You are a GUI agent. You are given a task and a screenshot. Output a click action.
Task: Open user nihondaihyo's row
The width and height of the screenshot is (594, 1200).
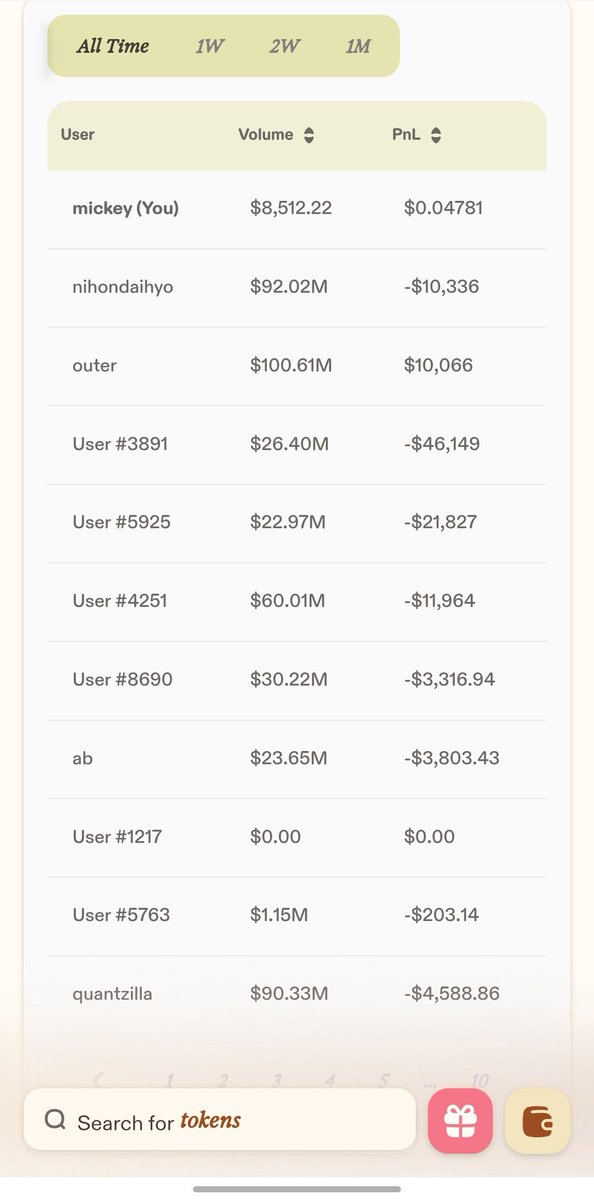coord(297,287)
